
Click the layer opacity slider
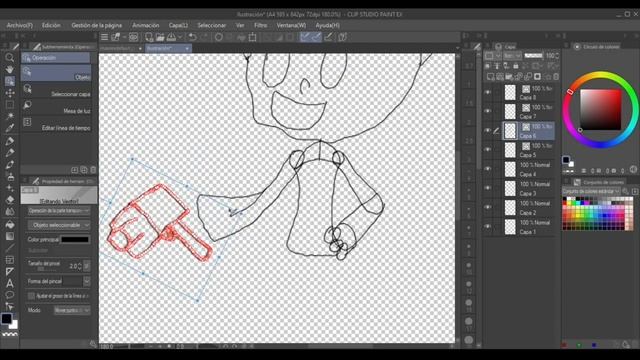533,56
